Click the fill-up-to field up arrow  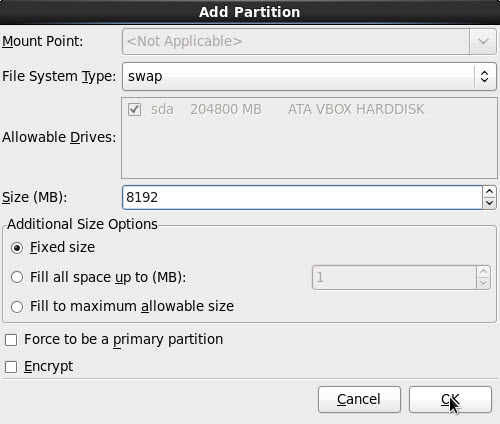click(x=483, y=272)
